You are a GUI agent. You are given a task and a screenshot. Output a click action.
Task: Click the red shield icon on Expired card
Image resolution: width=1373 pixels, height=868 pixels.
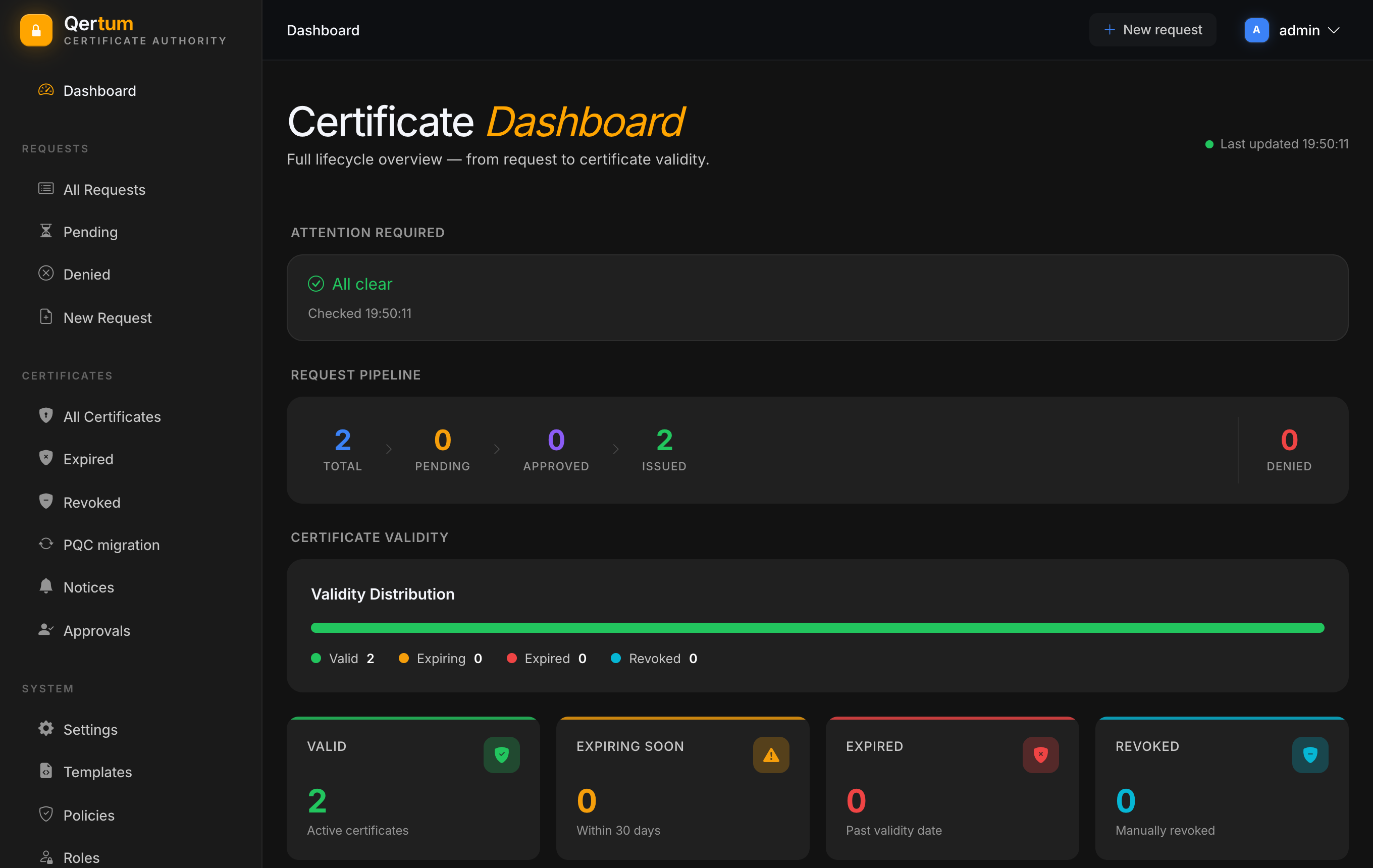pos(1040,755)
